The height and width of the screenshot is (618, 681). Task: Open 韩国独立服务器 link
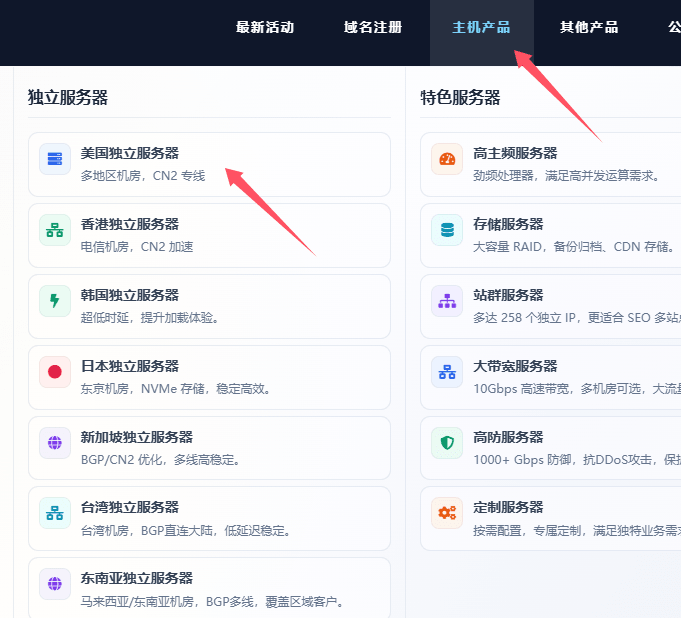point(130,295)
